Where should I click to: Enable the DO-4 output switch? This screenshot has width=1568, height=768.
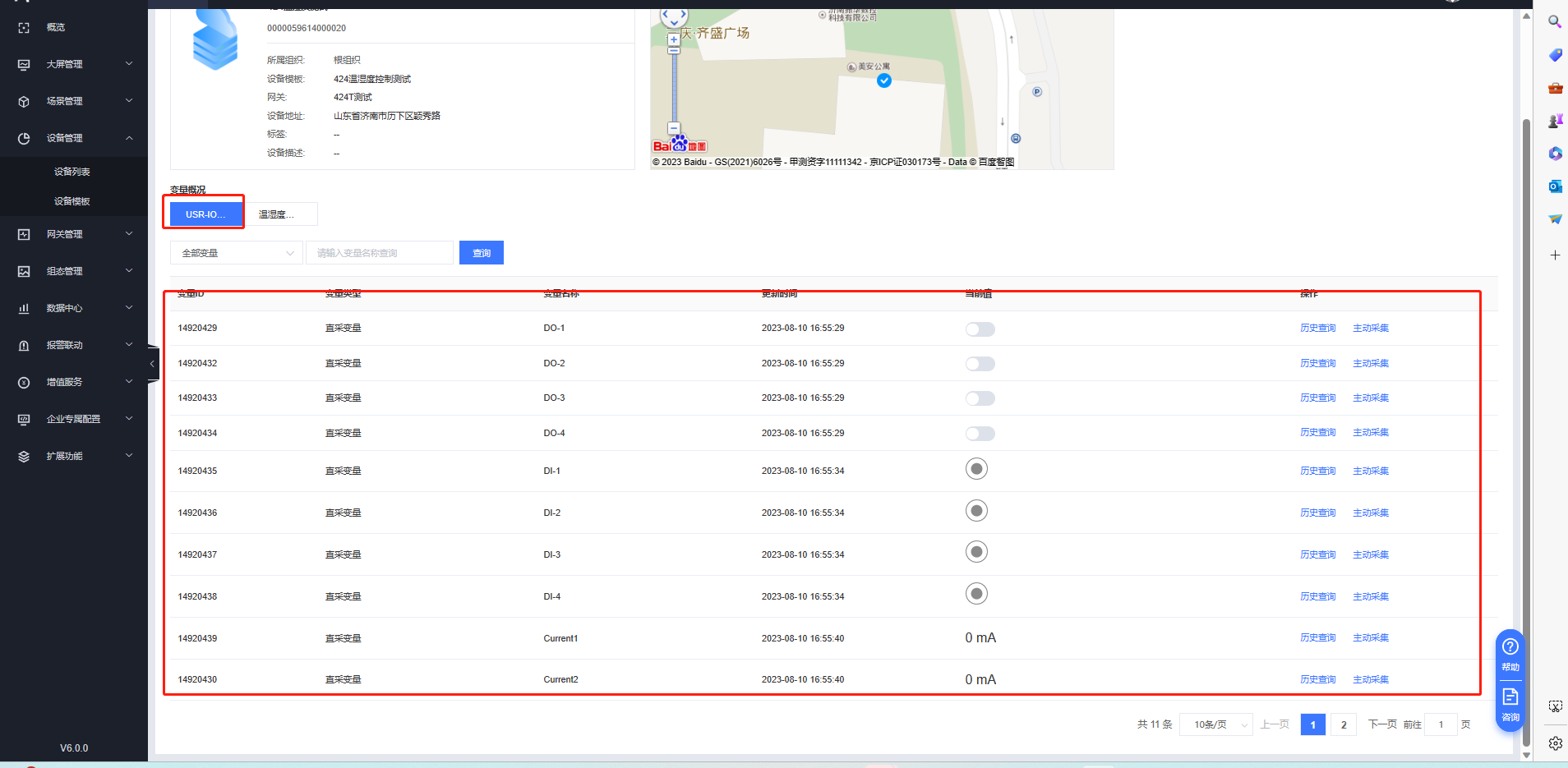pos(980,434)
